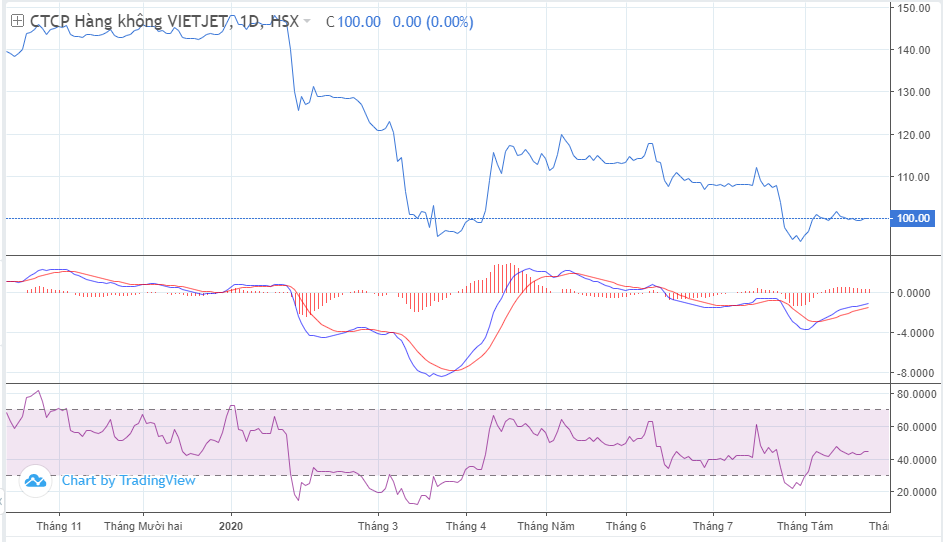This screenshot has height=542, width=943.
Task: Expand the chart legend plus box icon
Action: 17,21
